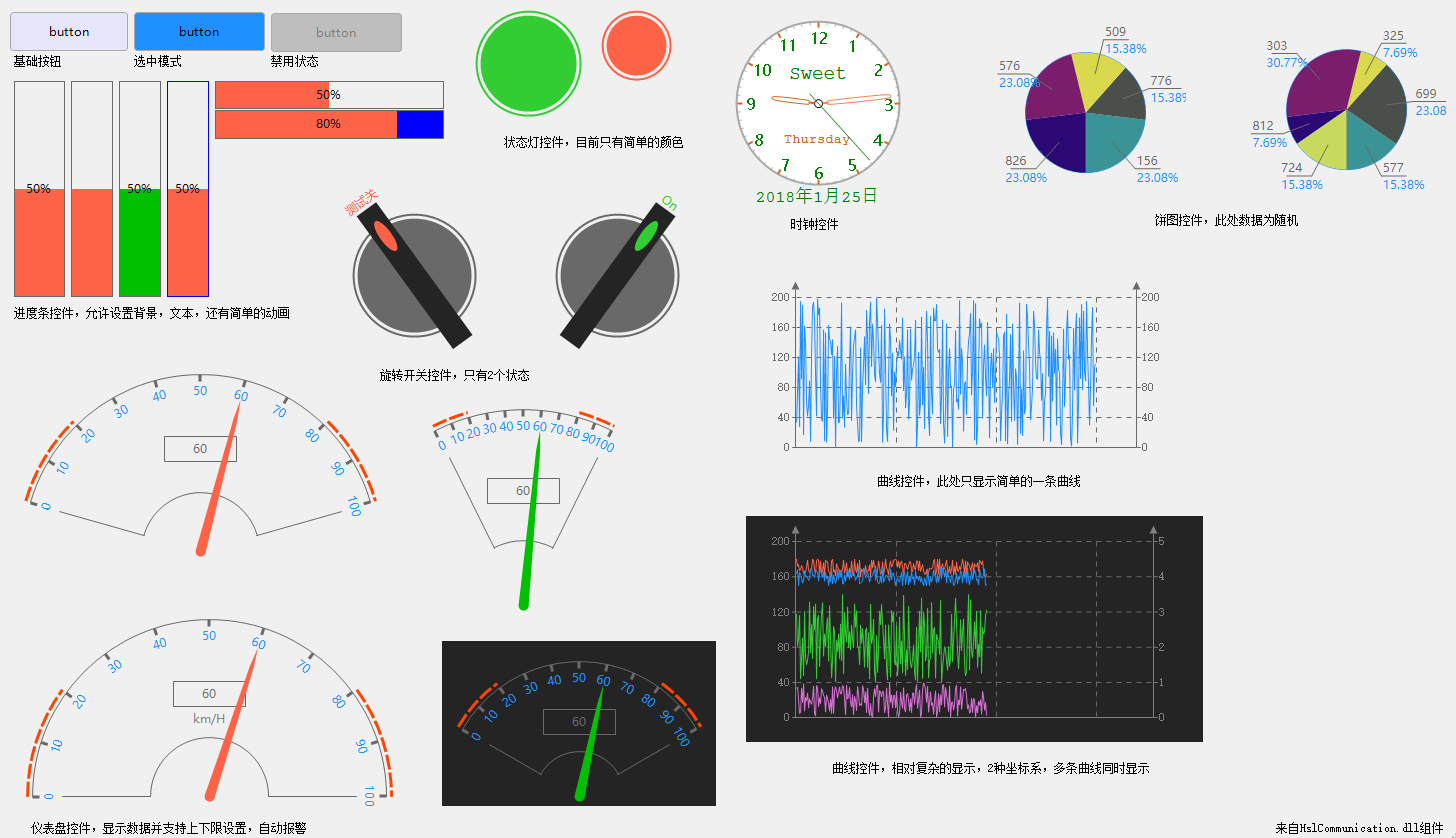The height and width of the screenshot is (838, 1456).
Task: Click the 724 label on right pie
Action: coord(1292,168)
